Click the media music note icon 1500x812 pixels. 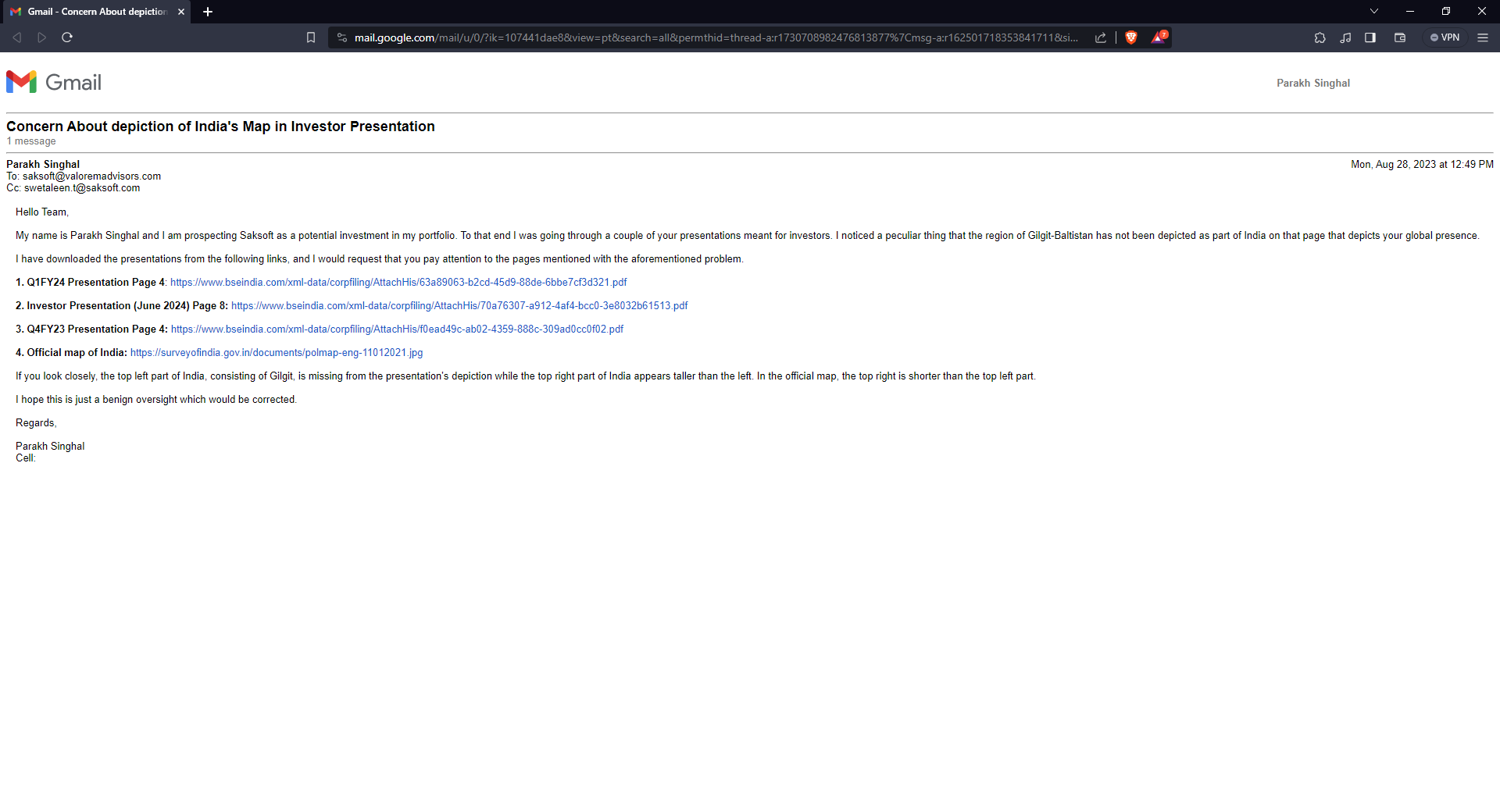tap(1345, 37)
